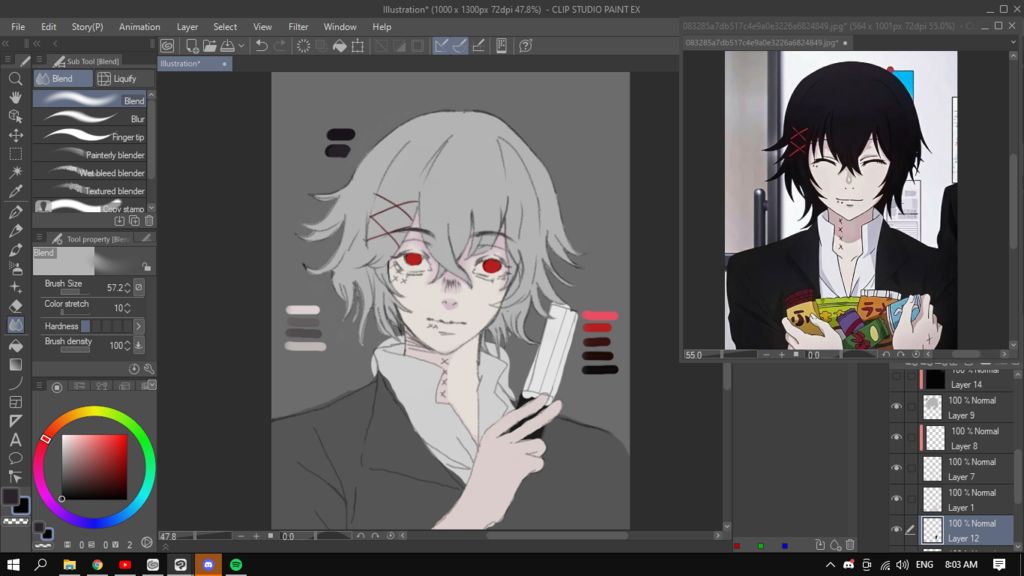Open the Animation menu

pos(139,27)
